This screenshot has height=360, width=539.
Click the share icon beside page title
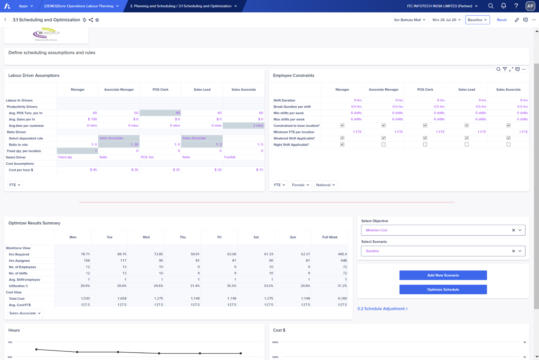click(91, 20)
